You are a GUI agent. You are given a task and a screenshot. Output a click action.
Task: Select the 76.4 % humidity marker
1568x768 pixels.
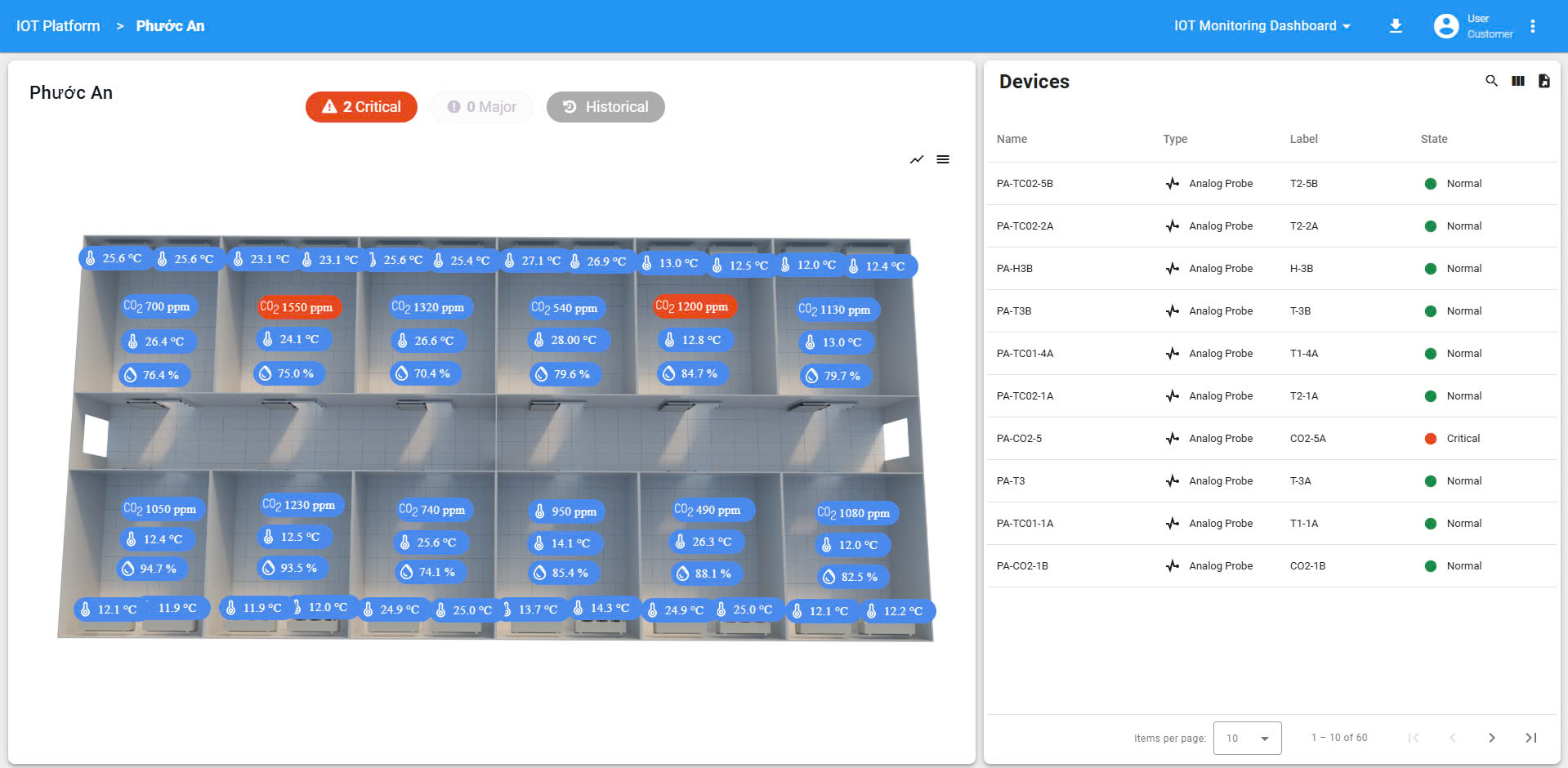pyautogui.click(x=154, y=375)
